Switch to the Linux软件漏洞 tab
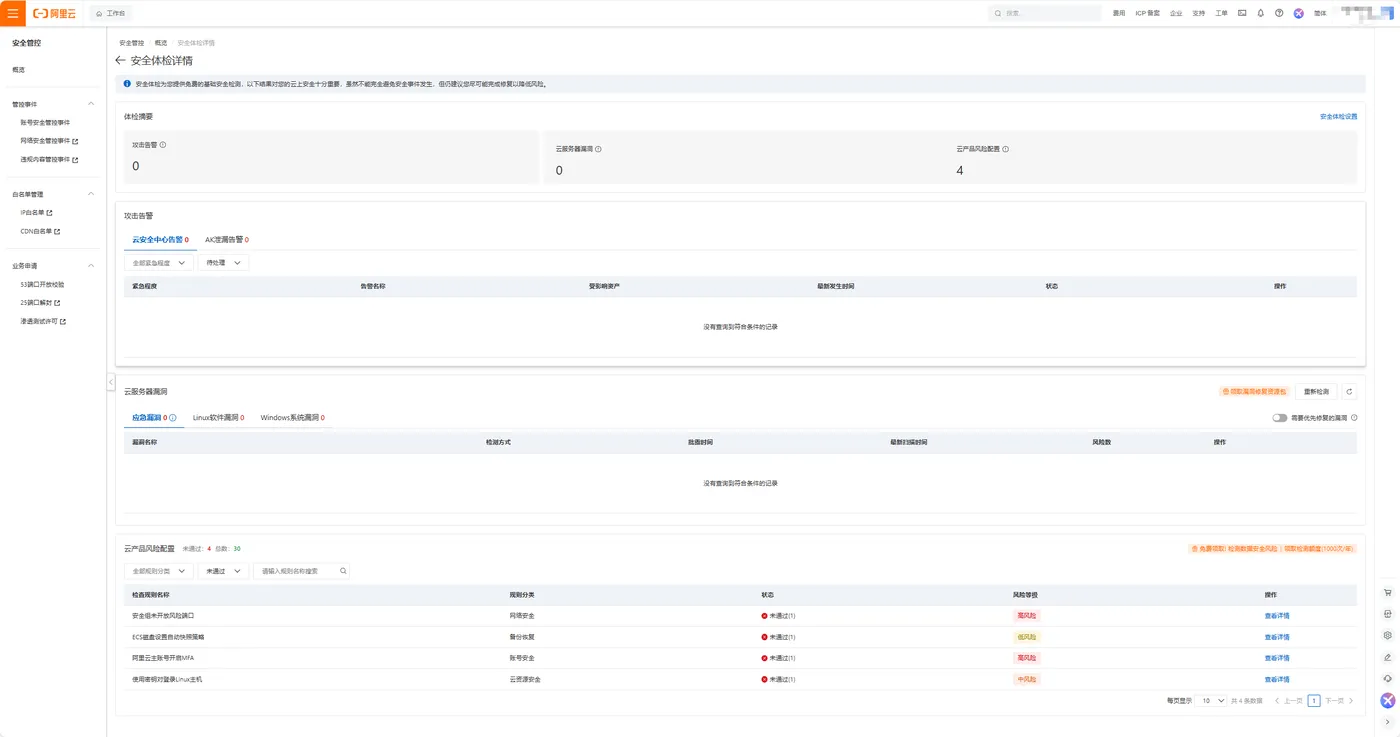Viewport: 1400px width, 737px height. coord(218,418)
